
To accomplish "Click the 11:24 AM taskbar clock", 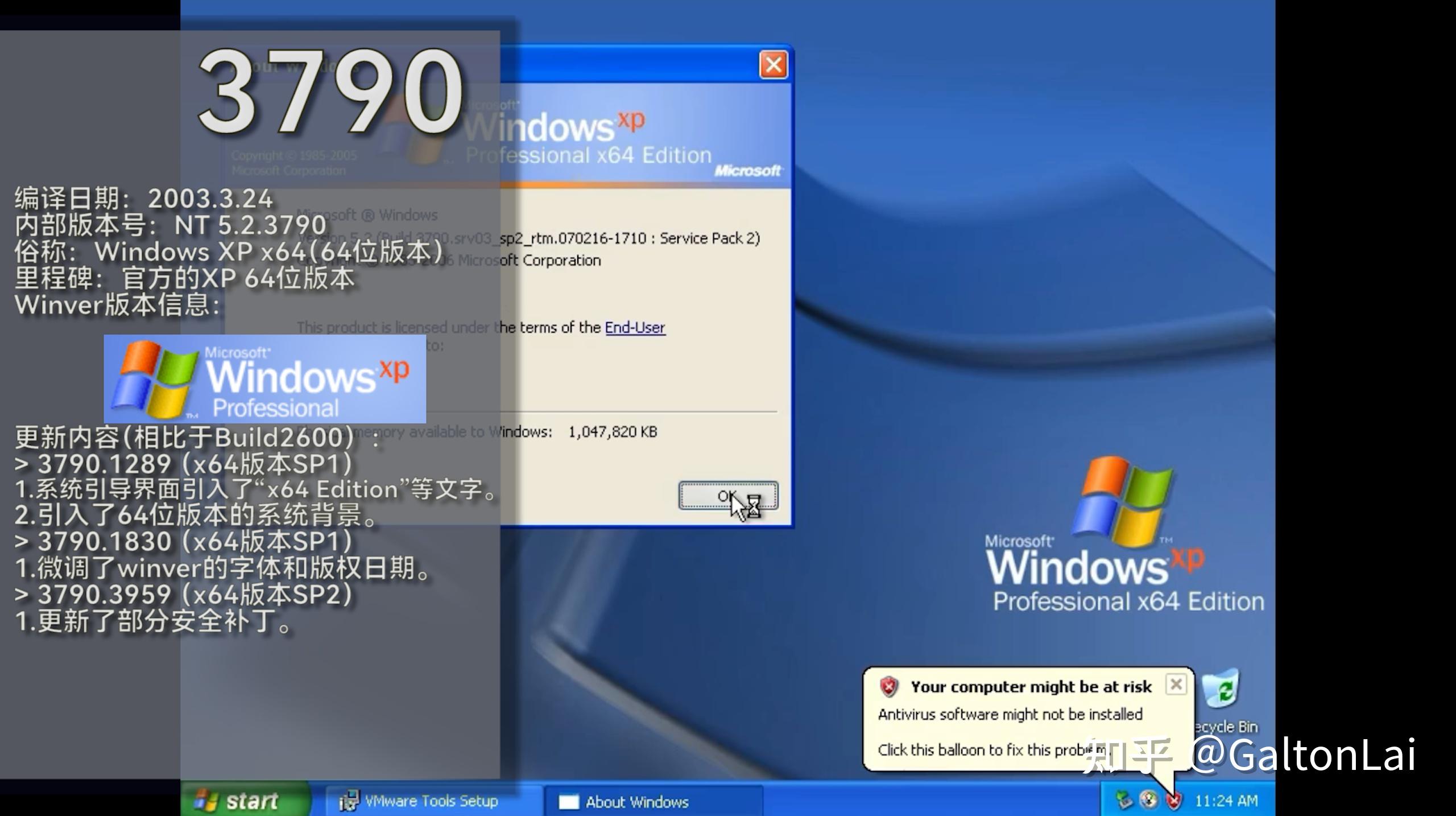I will [x=1226, y=801].
